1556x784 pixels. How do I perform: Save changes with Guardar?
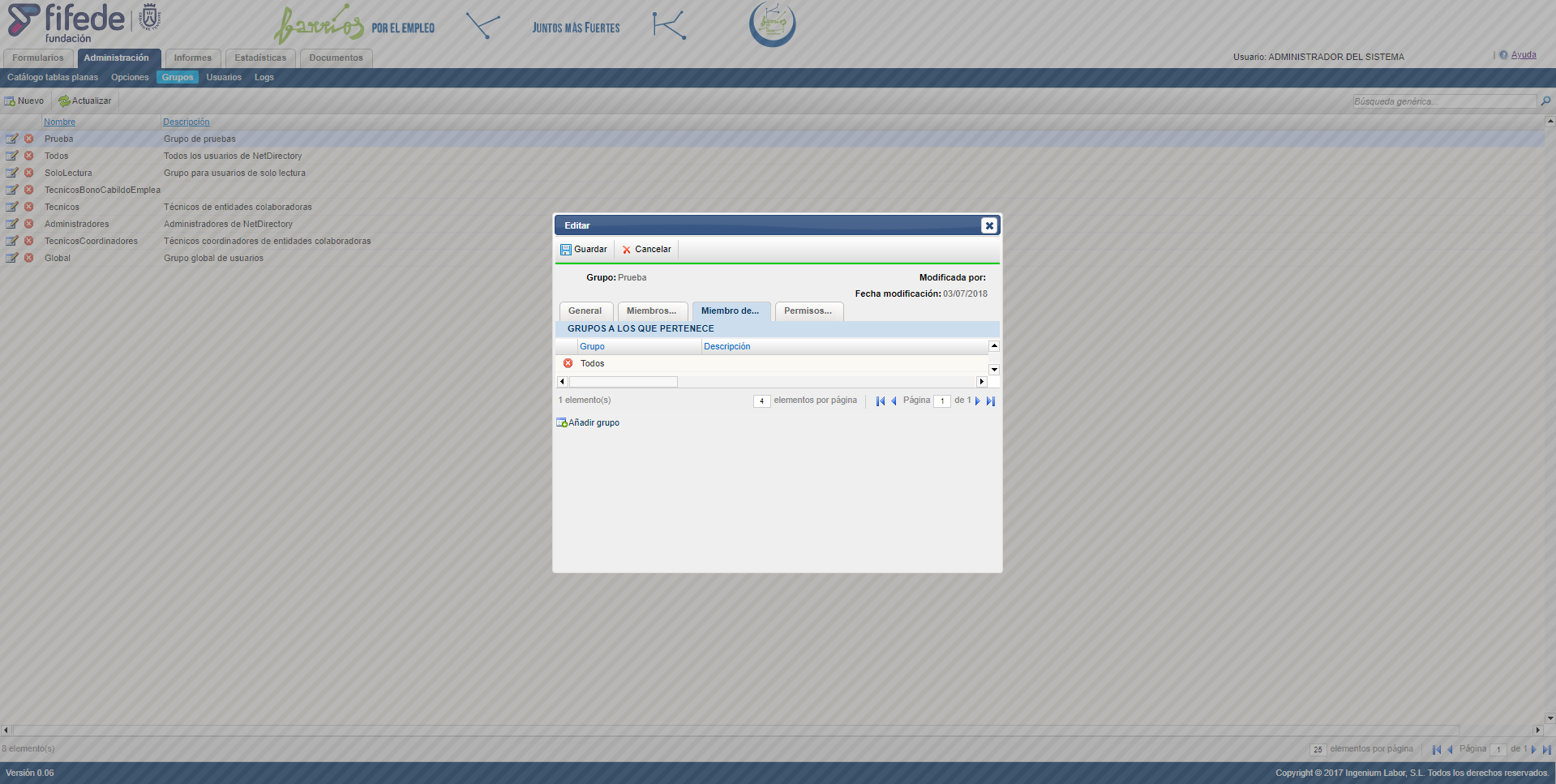584,250
